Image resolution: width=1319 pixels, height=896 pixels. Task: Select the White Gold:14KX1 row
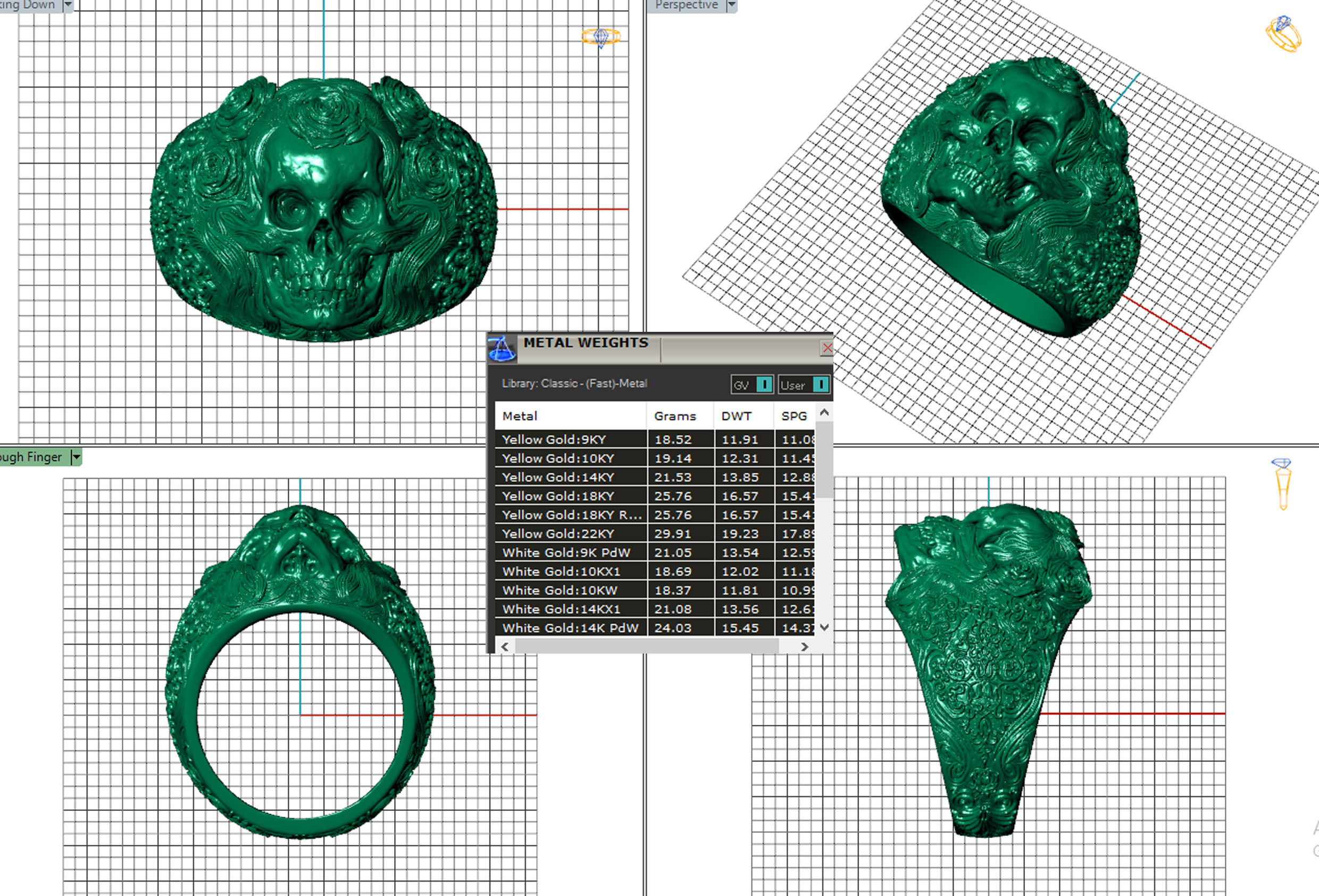coord(655,609)
